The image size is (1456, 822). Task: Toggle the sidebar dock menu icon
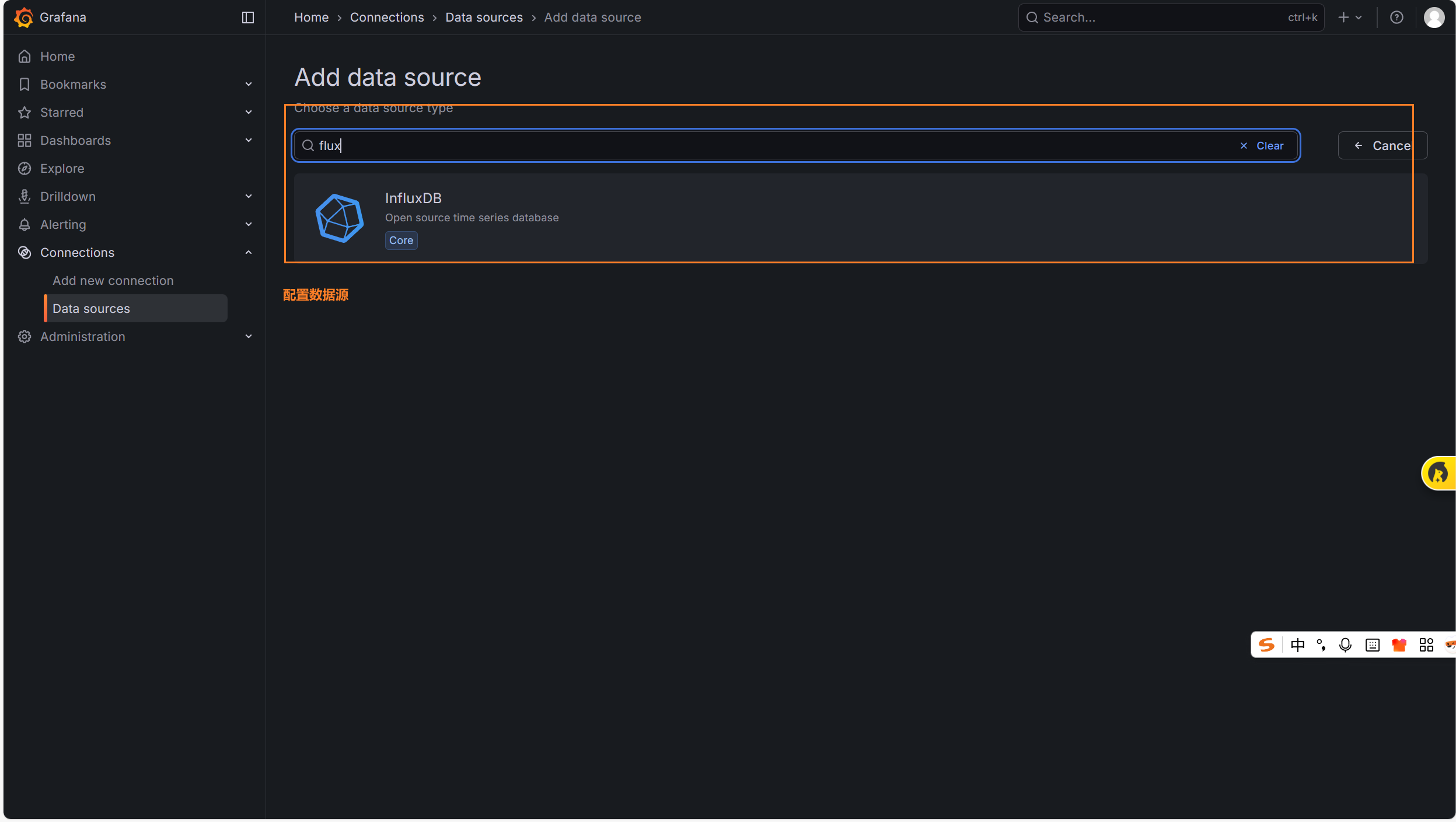(x=247, y=18)
